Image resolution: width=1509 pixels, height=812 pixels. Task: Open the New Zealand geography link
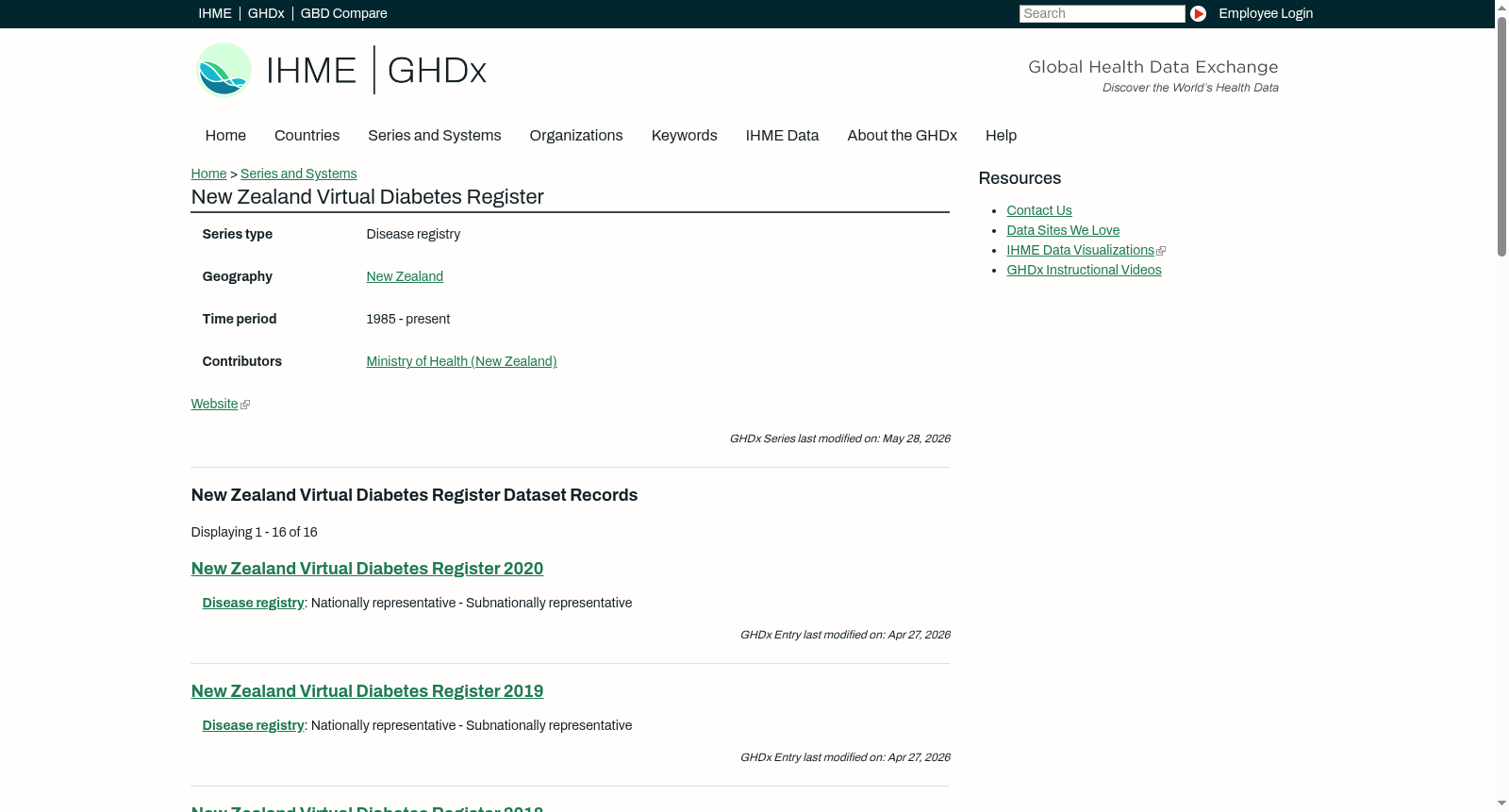pyautogui.click(x=405, y=276)
